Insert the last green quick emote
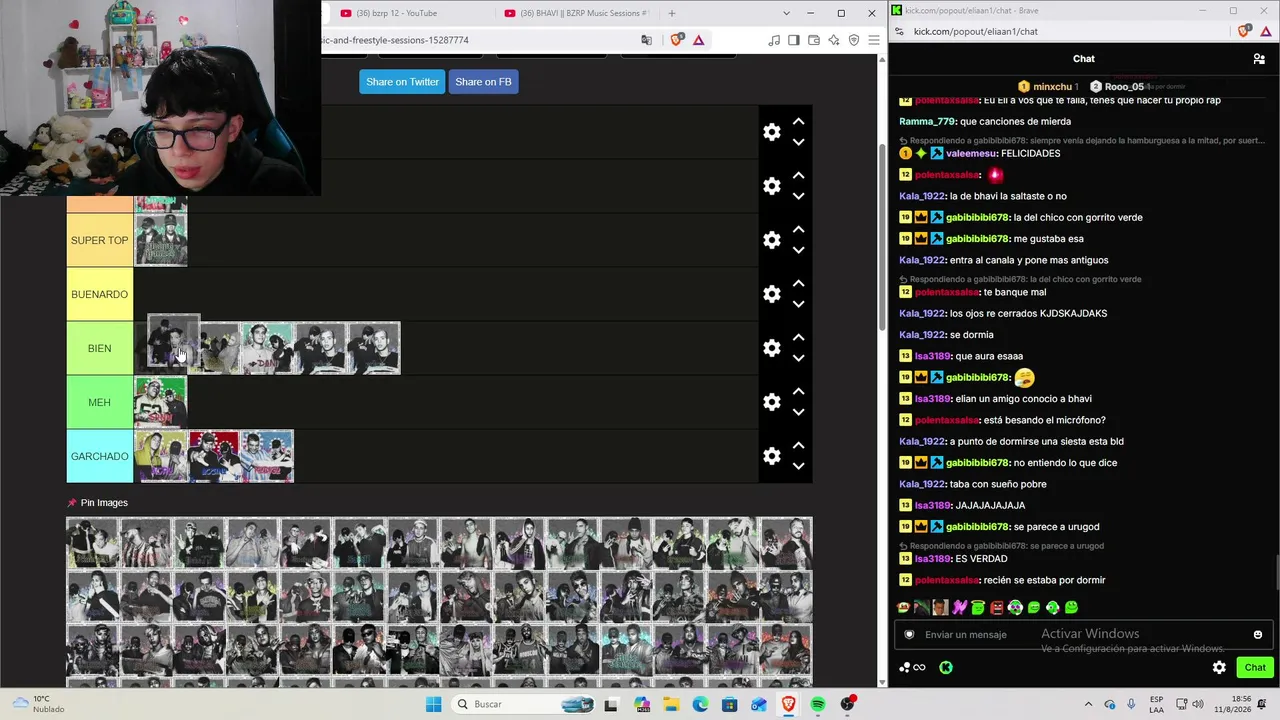 coord(1071,607)
